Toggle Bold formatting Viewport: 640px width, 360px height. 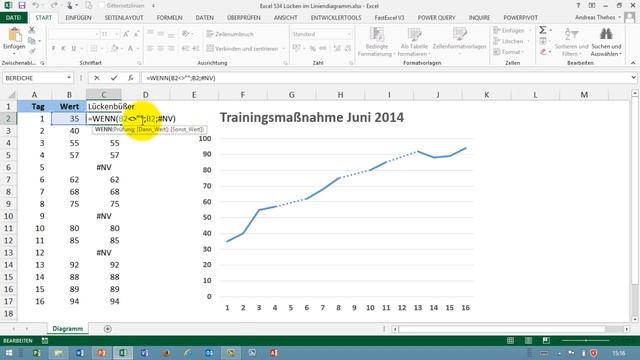coord(53,49)
